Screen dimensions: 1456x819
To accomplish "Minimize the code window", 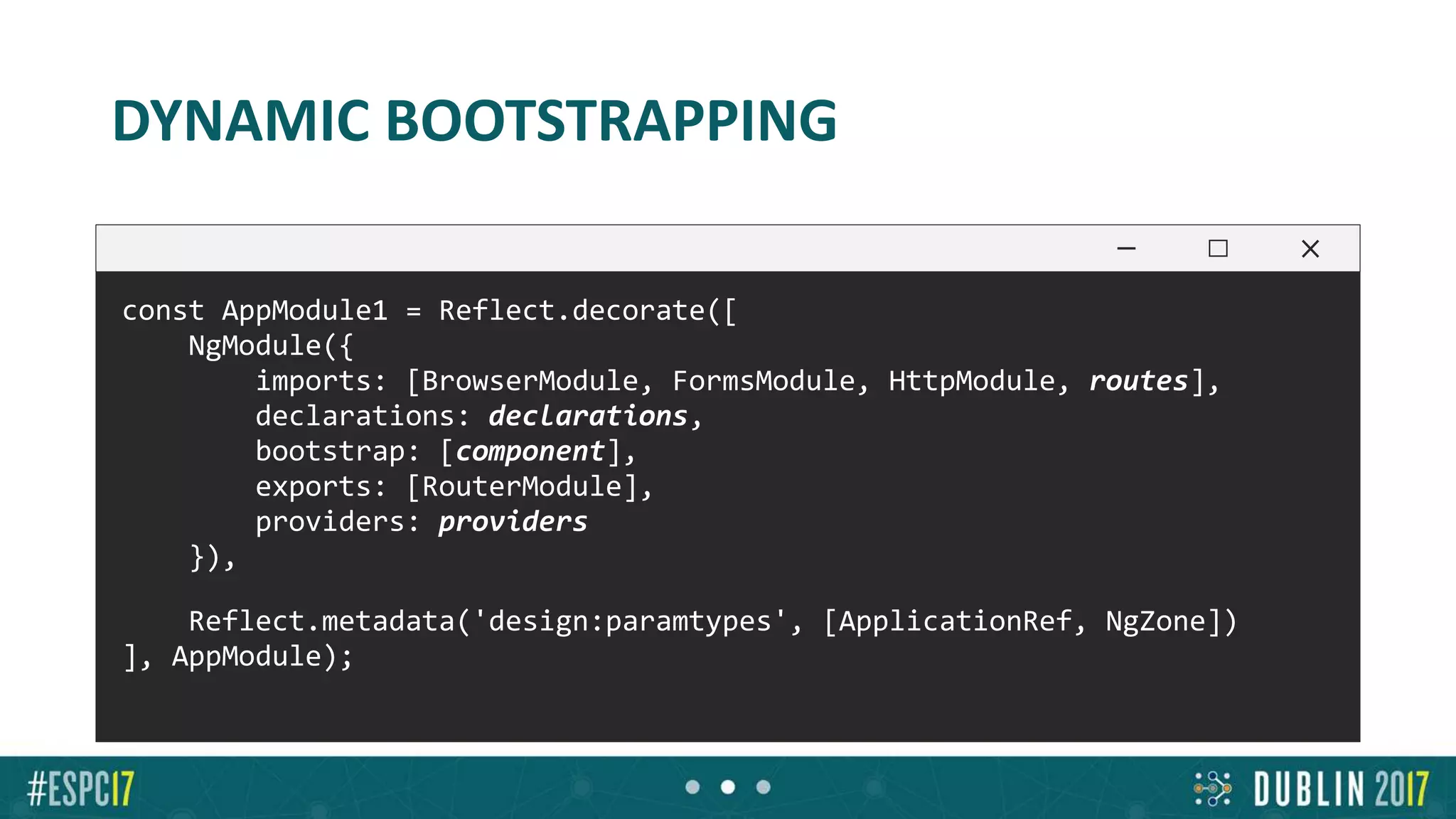I will [x=1126, y=249].
